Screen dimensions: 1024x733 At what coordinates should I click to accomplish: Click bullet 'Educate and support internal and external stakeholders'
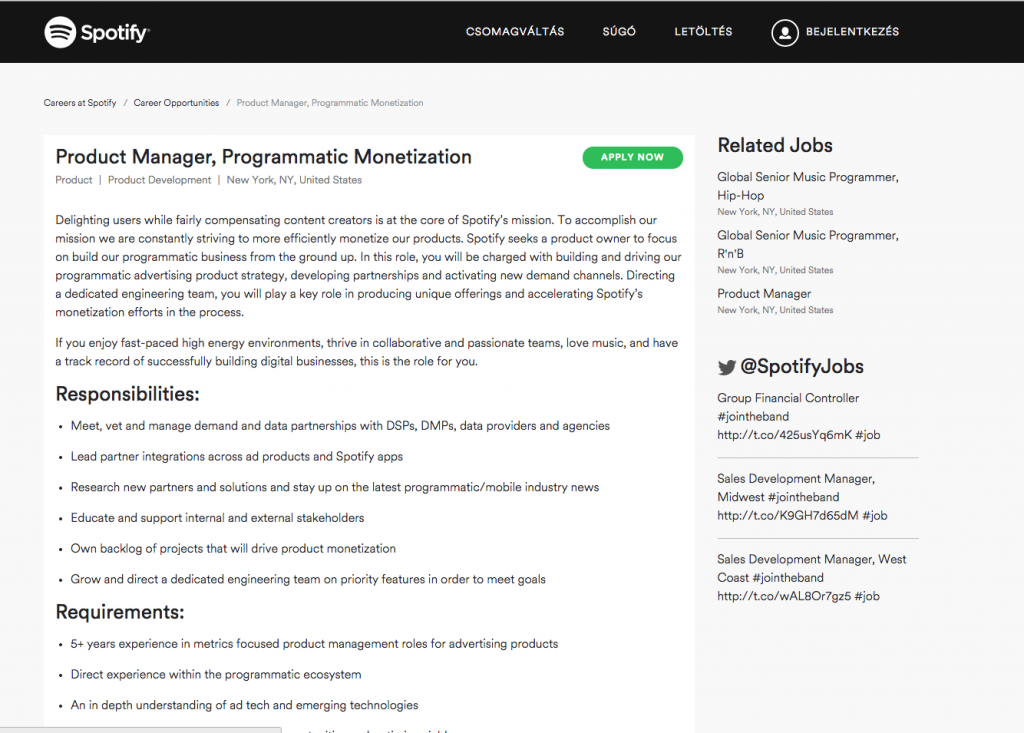[217, 518]
